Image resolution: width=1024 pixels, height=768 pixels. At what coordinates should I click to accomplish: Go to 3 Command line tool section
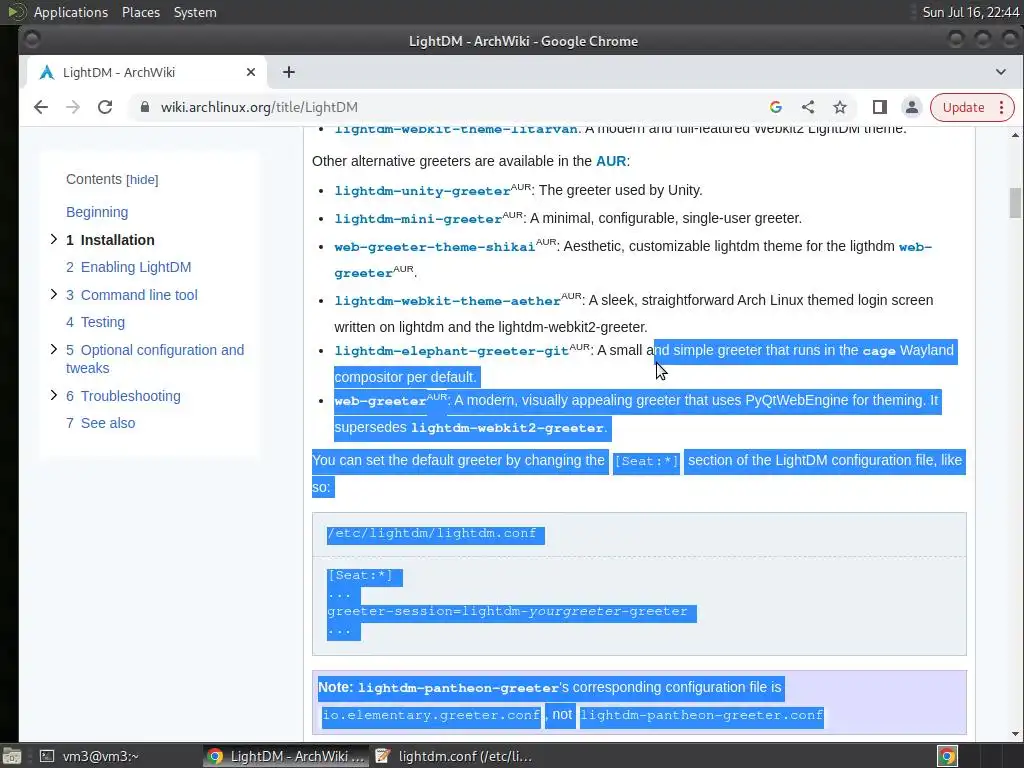tap(131, 295)
